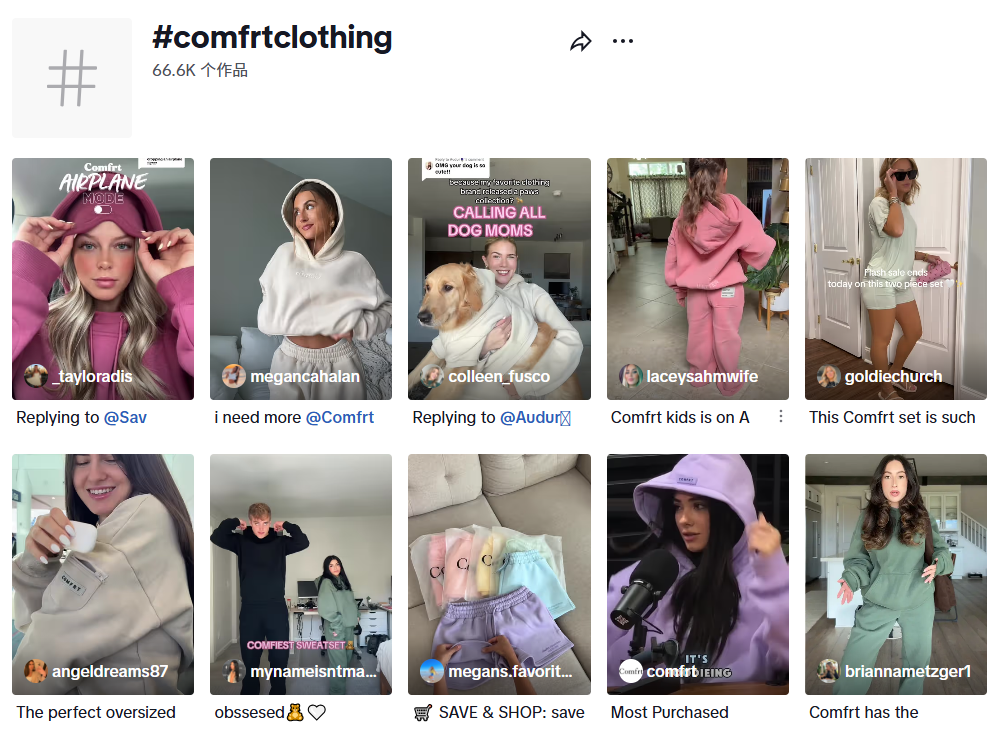Click colleen_fusco profile avatar
Screen dimensions: 1003x730
tap(432, 376)
